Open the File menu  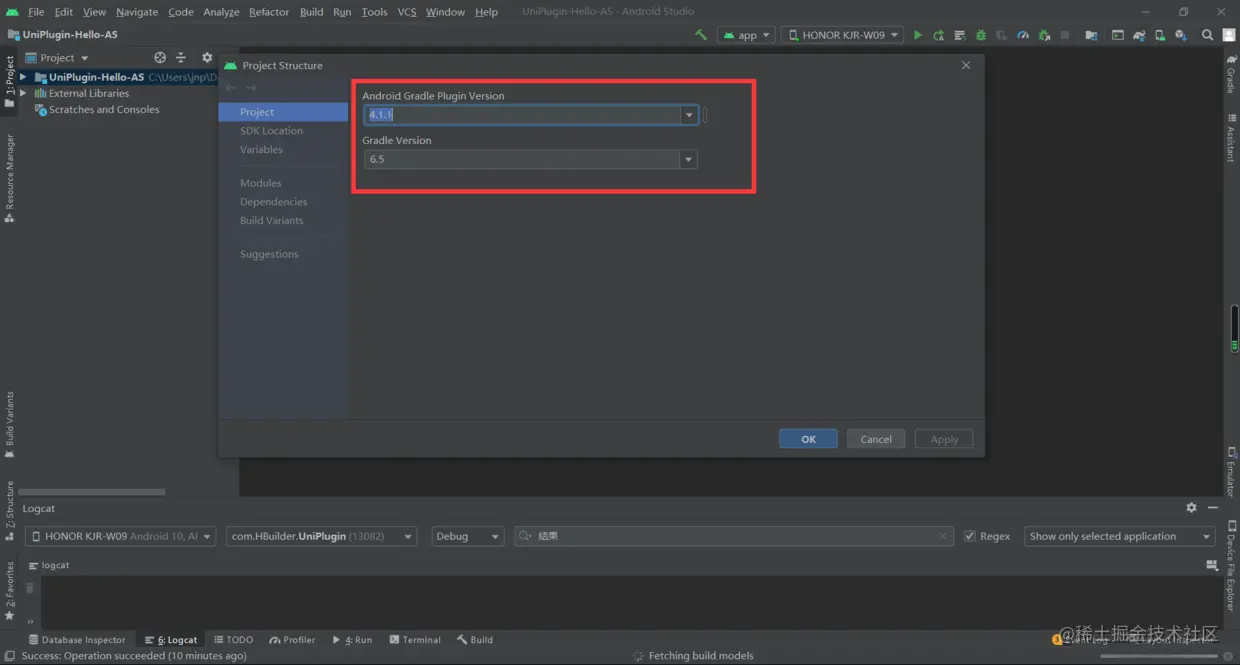tap(36, 12)
